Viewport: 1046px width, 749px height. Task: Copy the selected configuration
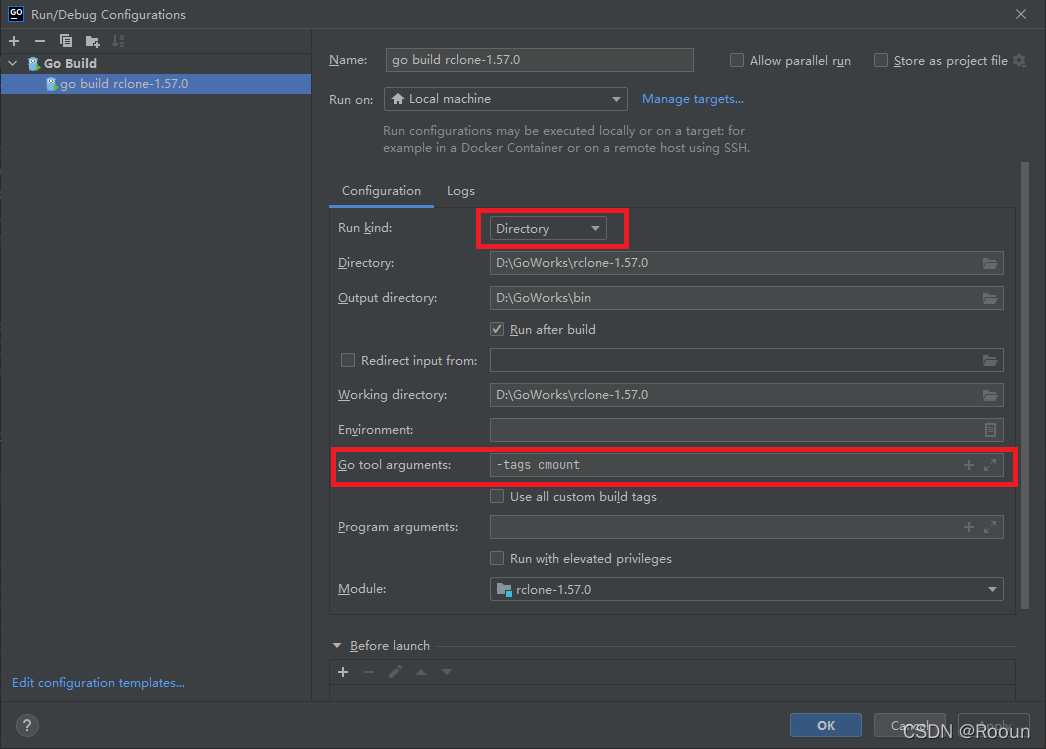[x=65, y=41]
